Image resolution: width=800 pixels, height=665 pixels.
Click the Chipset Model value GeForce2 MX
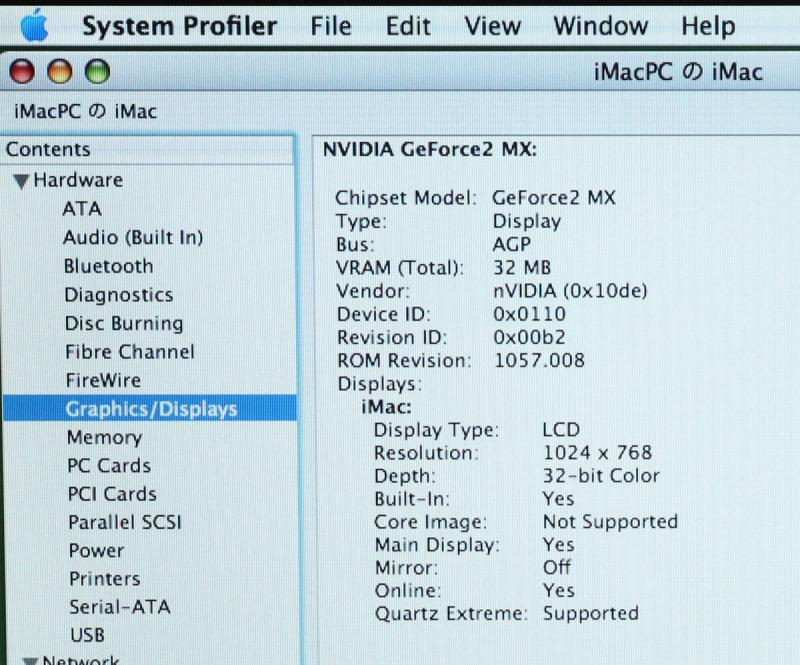[554, 198]
